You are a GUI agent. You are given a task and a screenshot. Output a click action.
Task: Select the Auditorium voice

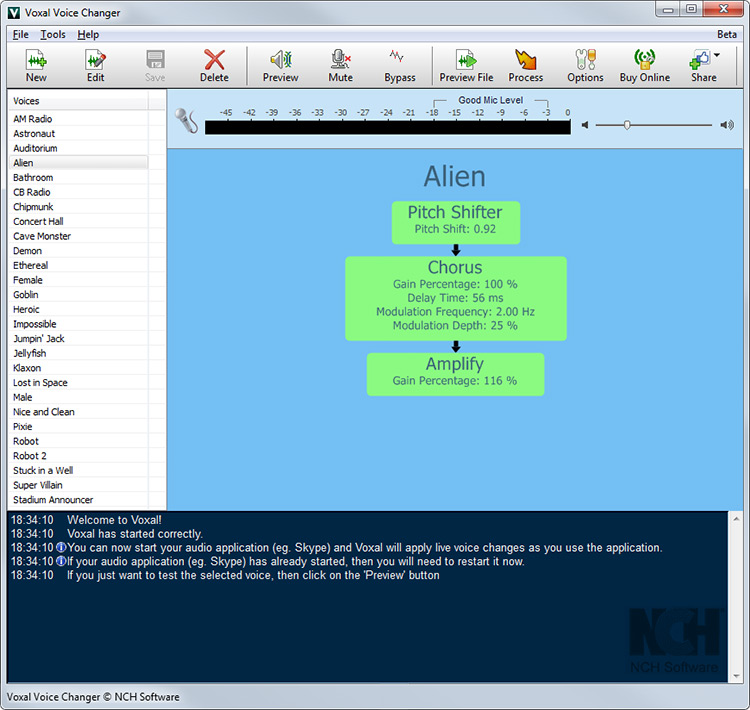(78, 148)
